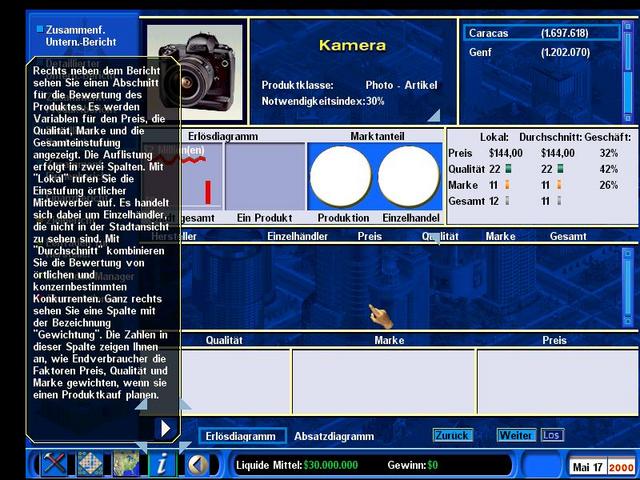Image resolution: width=640 pixels, height=480 pixels.
Task: Click the 'Ein Produkt' chart label
Action: click(264, 218)
